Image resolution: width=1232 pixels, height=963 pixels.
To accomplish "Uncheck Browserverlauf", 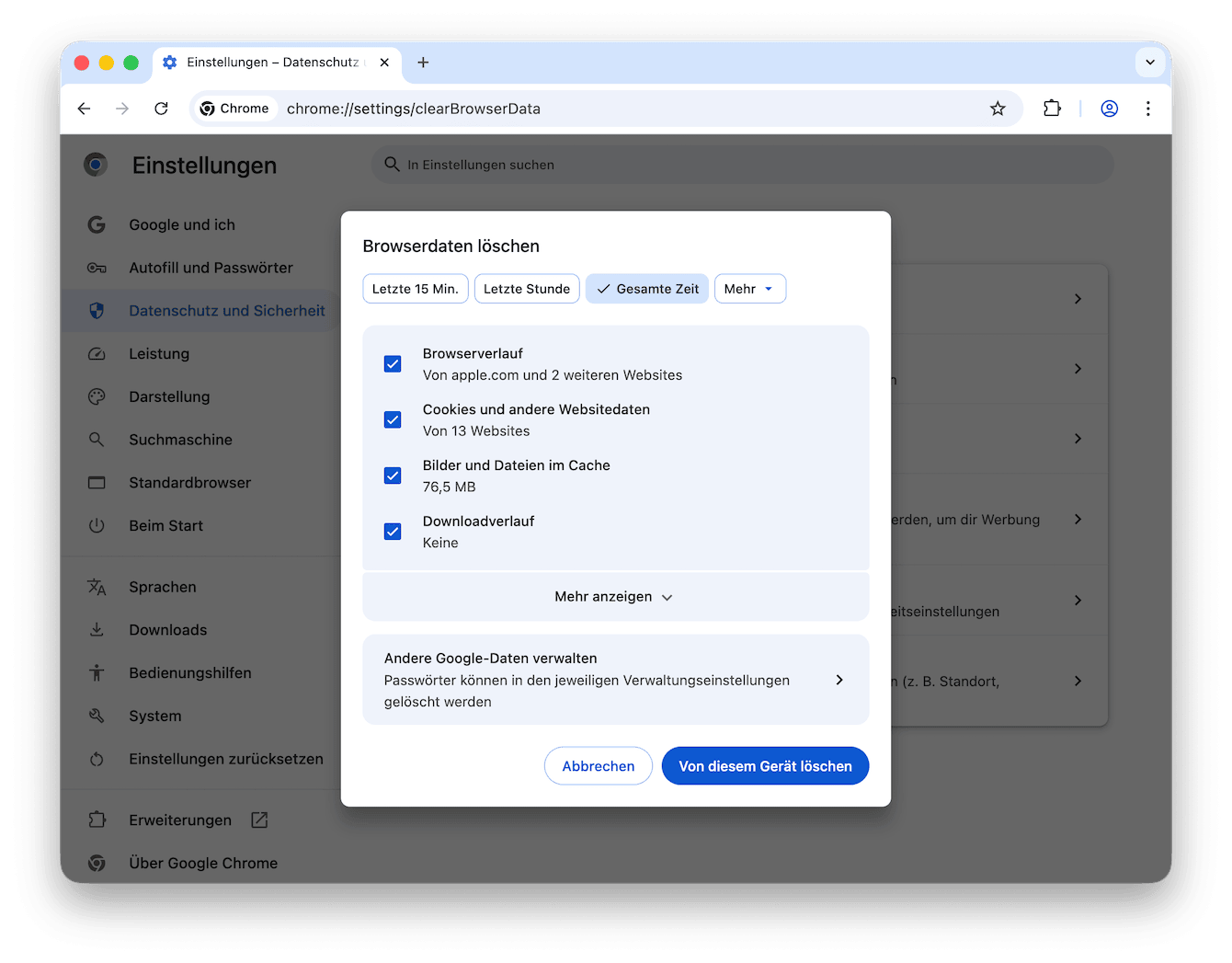I will click(x=393, y=363).
